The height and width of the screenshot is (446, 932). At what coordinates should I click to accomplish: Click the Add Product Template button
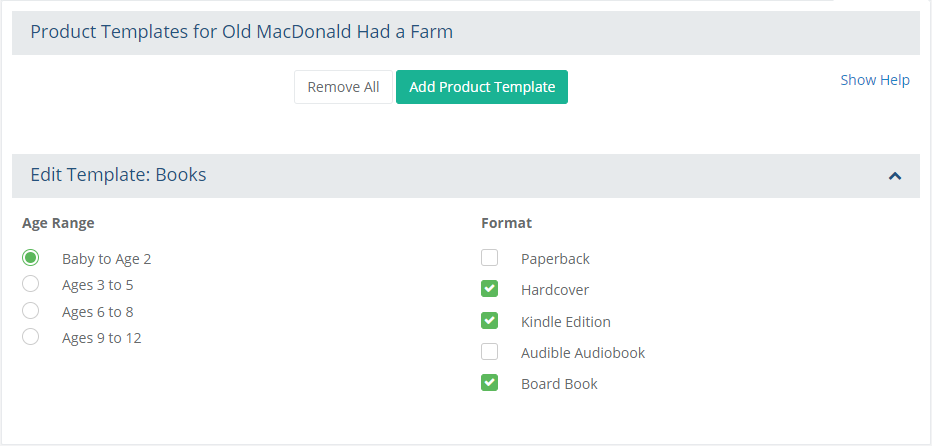[x=482, y=87]
